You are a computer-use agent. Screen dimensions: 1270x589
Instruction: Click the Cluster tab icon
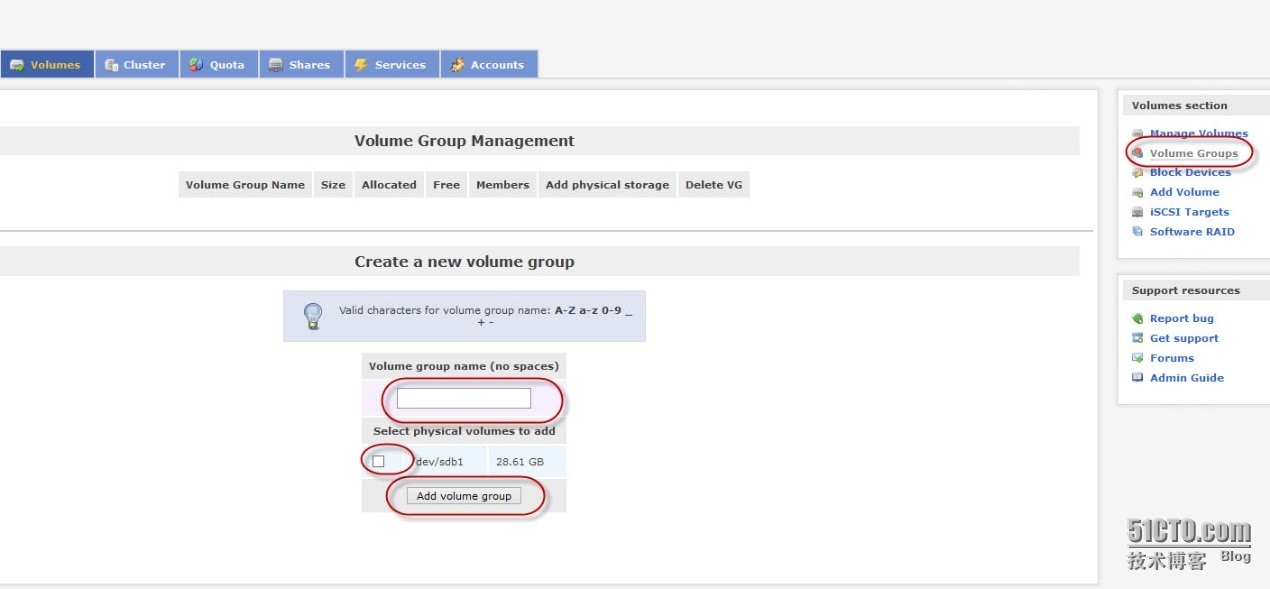click(x=112, y=65)
